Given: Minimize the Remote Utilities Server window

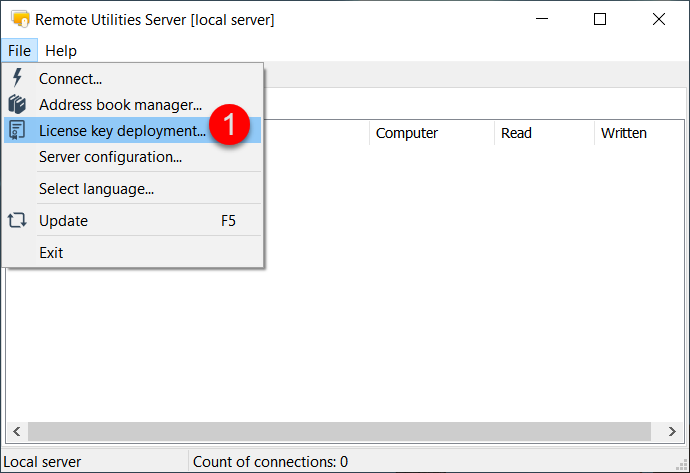Looking at the screenshot, I should (x=542, y=19).
